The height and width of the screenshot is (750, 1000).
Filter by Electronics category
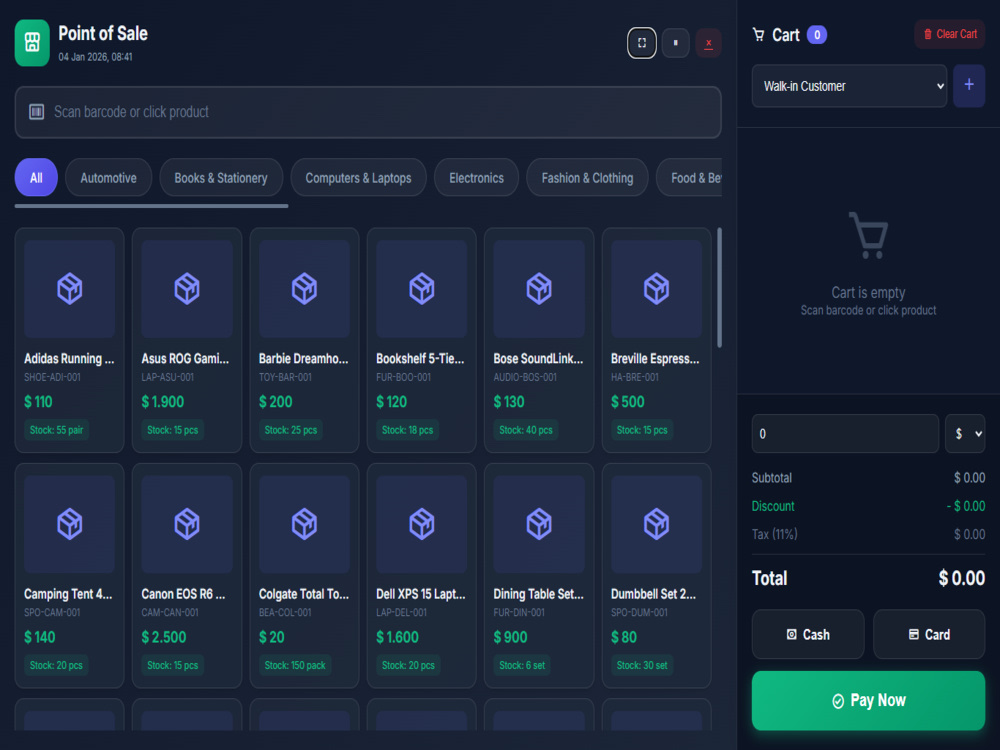point(476,178)
